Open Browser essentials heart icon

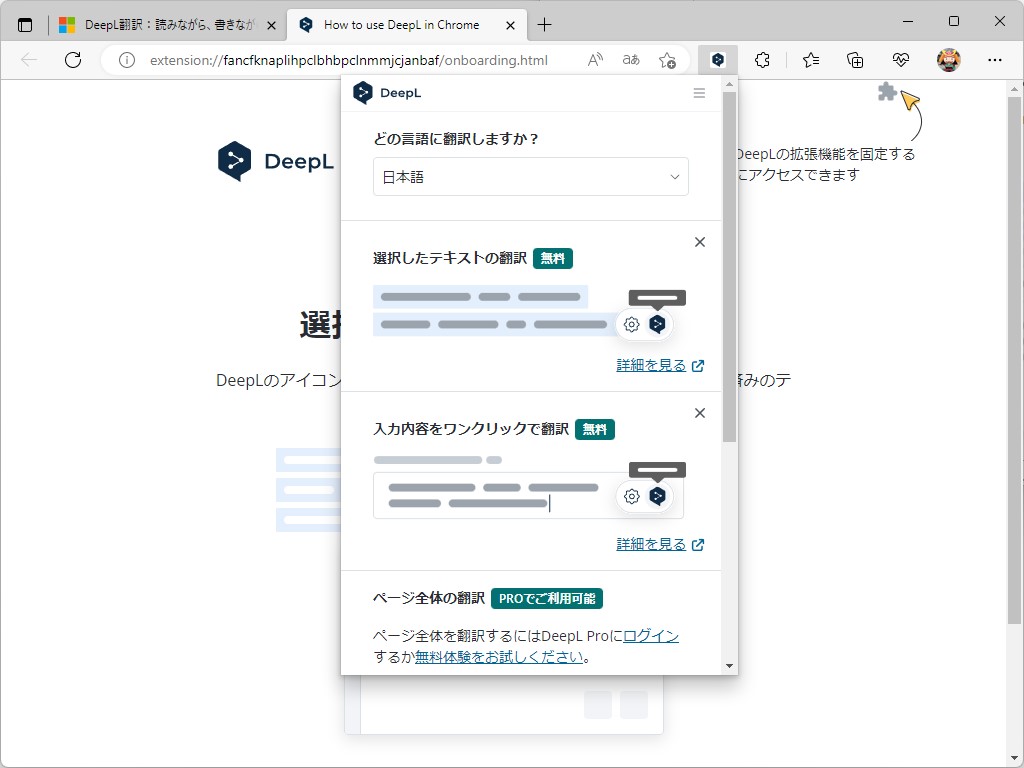click(901, 60)
